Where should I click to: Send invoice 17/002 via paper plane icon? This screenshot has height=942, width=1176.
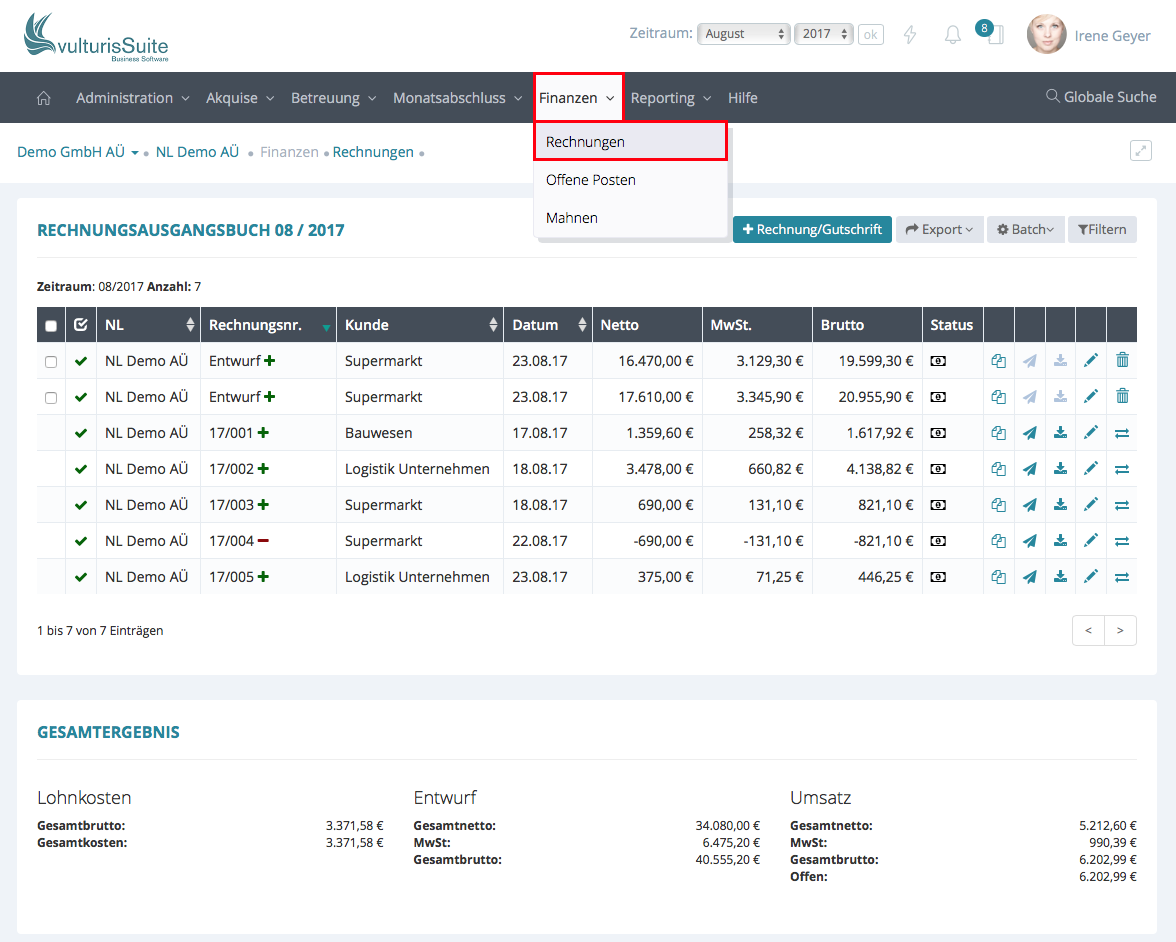(x=1030, y=469)
